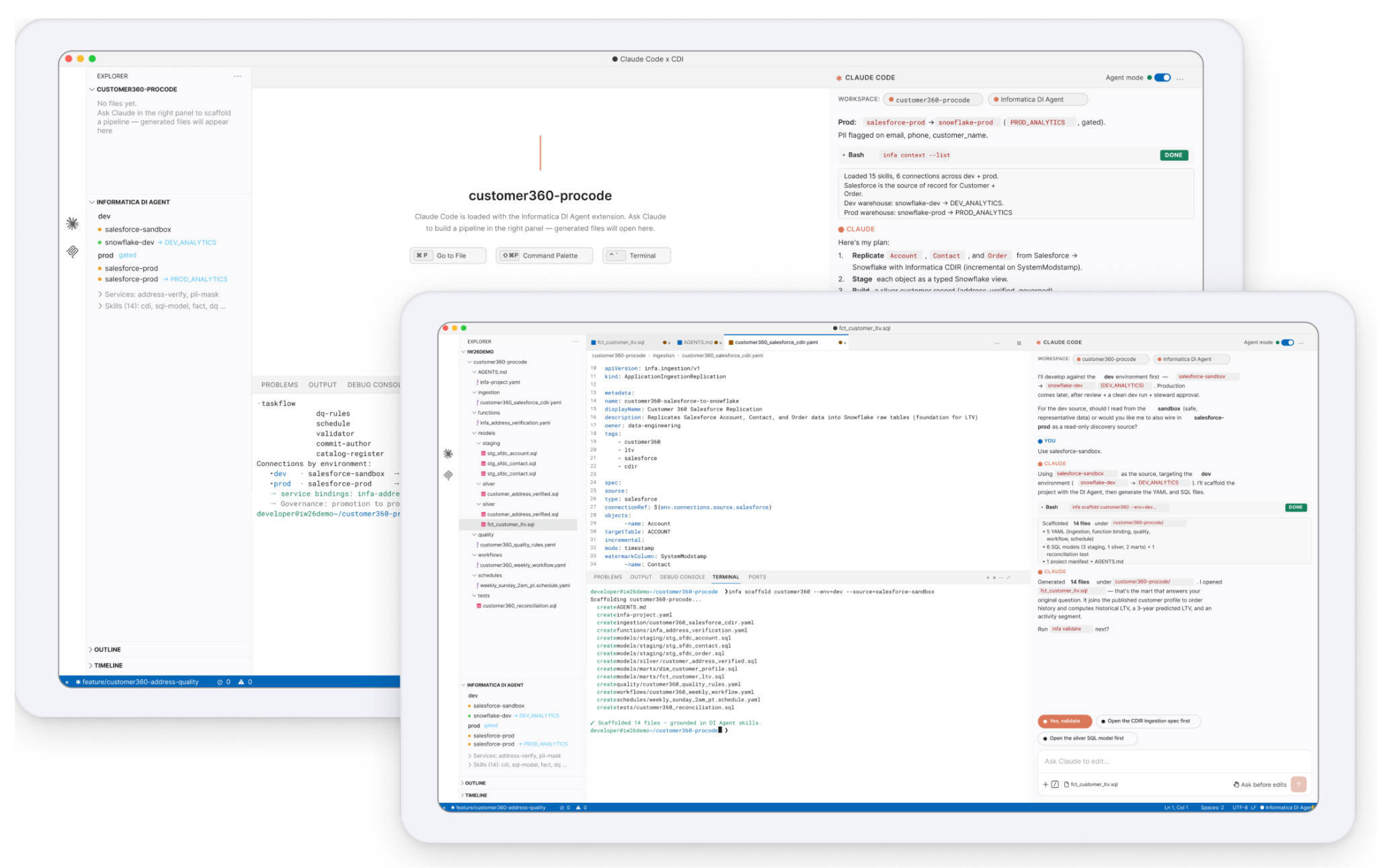The image size is (1377, 868).
Task: Click git branch in front window status bar
Action: tap(498, 807)
